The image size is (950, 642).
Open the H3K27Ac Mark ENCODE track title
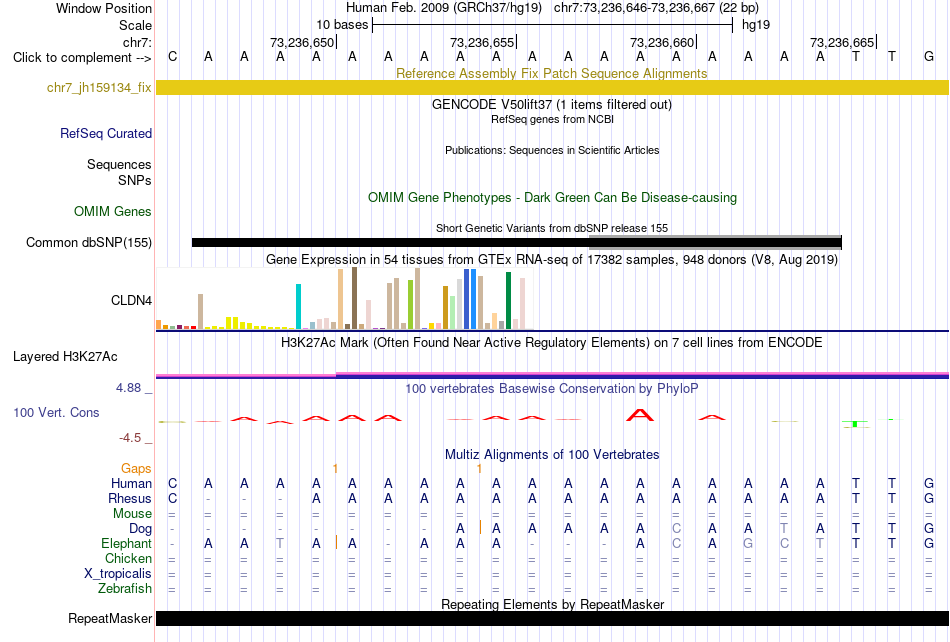click(552, 343)
